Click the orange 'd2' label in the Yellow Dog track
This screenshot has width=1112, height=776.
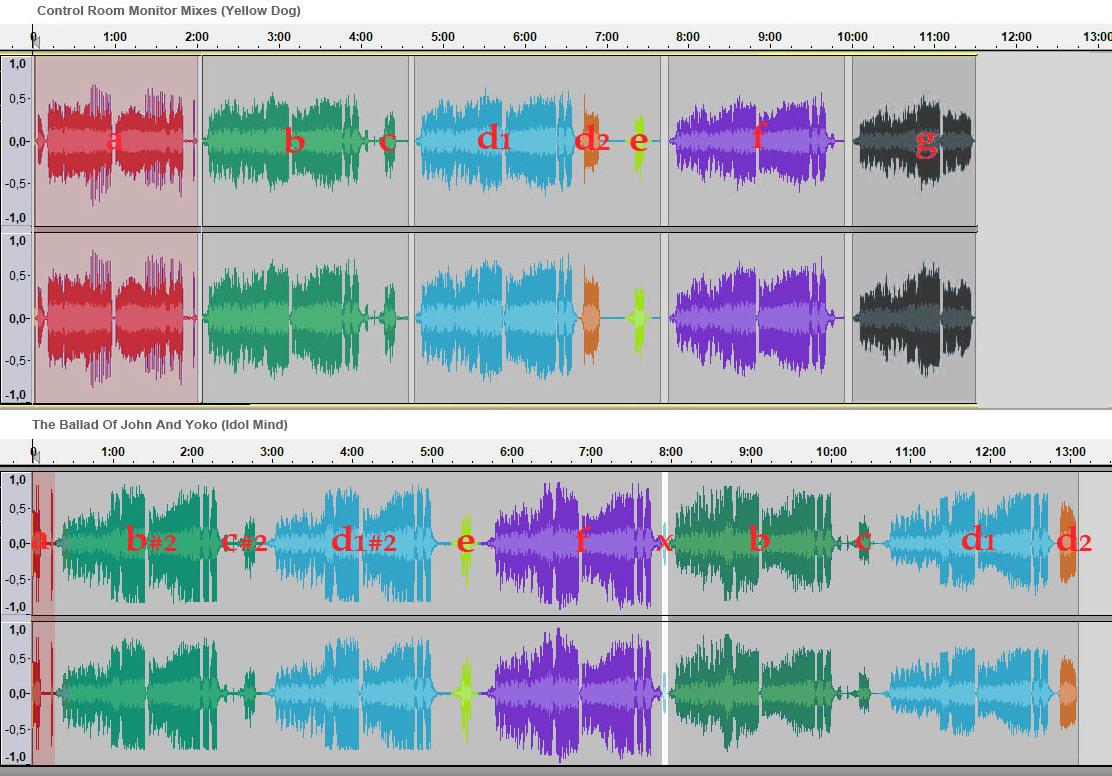click(592, 140)
